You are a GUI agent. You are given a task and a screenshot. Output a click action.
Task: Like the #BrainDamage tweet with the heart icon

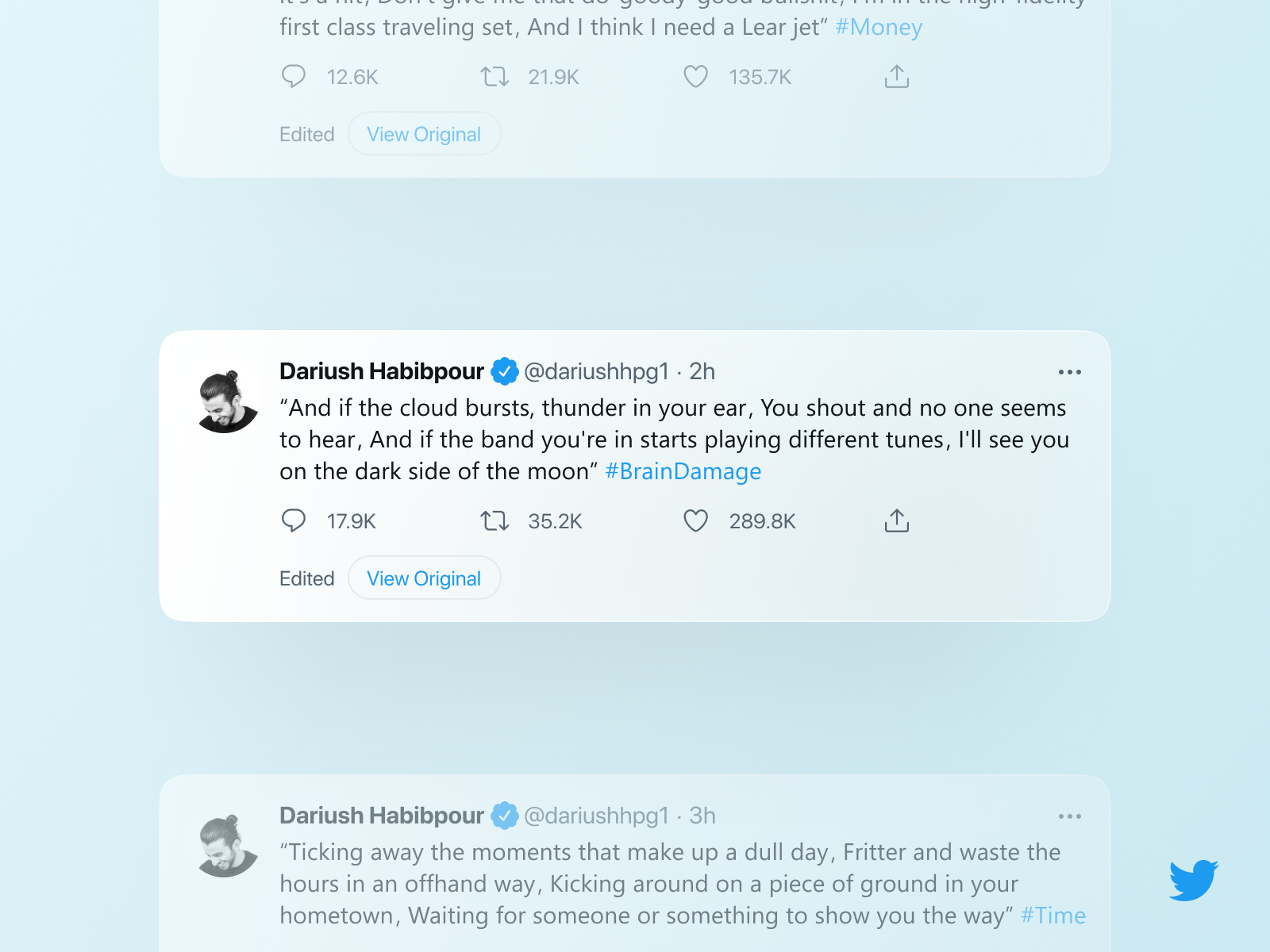click(x=696, y=520)
